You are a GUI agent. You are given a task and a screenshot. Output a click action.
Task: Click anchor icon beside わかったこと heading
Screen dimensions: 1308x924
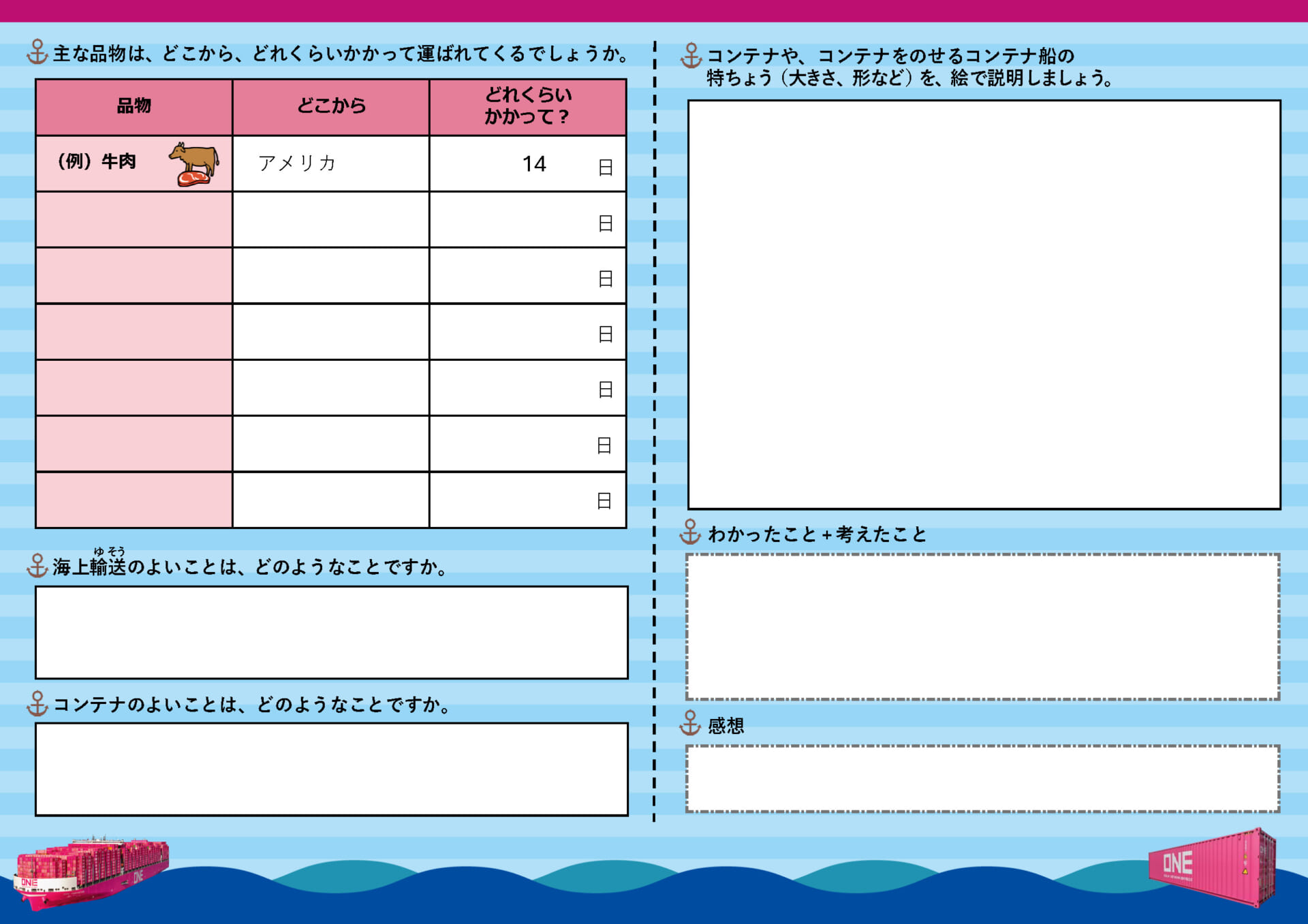coord(690,532)
